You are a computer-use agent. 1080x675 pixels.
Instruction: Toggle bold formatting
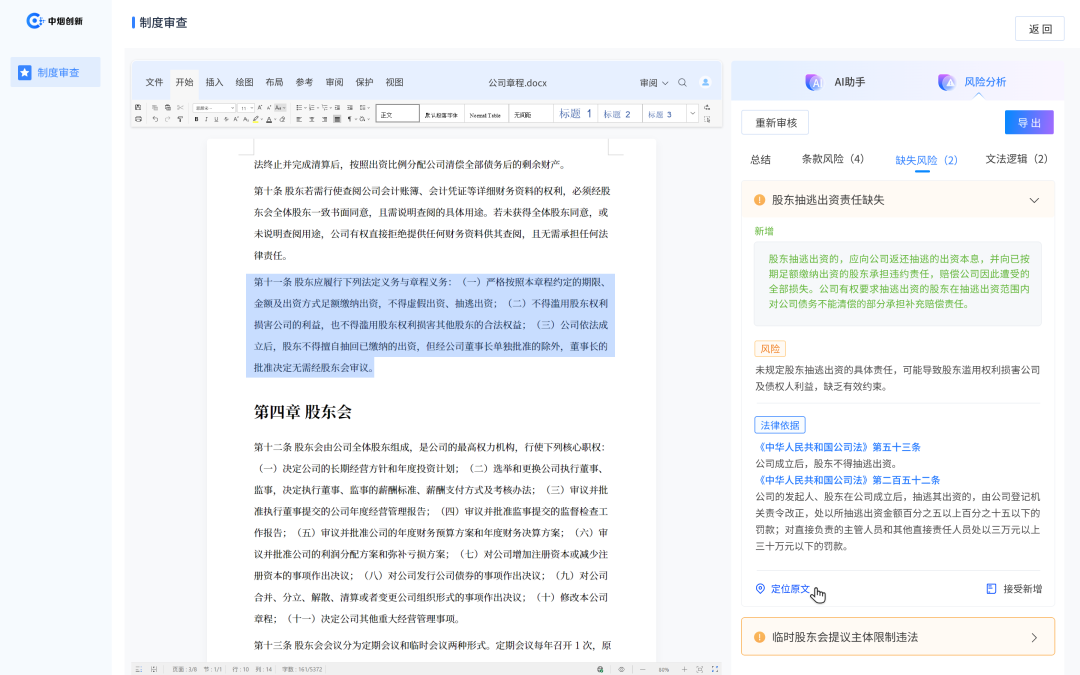[x=196, y=119]
